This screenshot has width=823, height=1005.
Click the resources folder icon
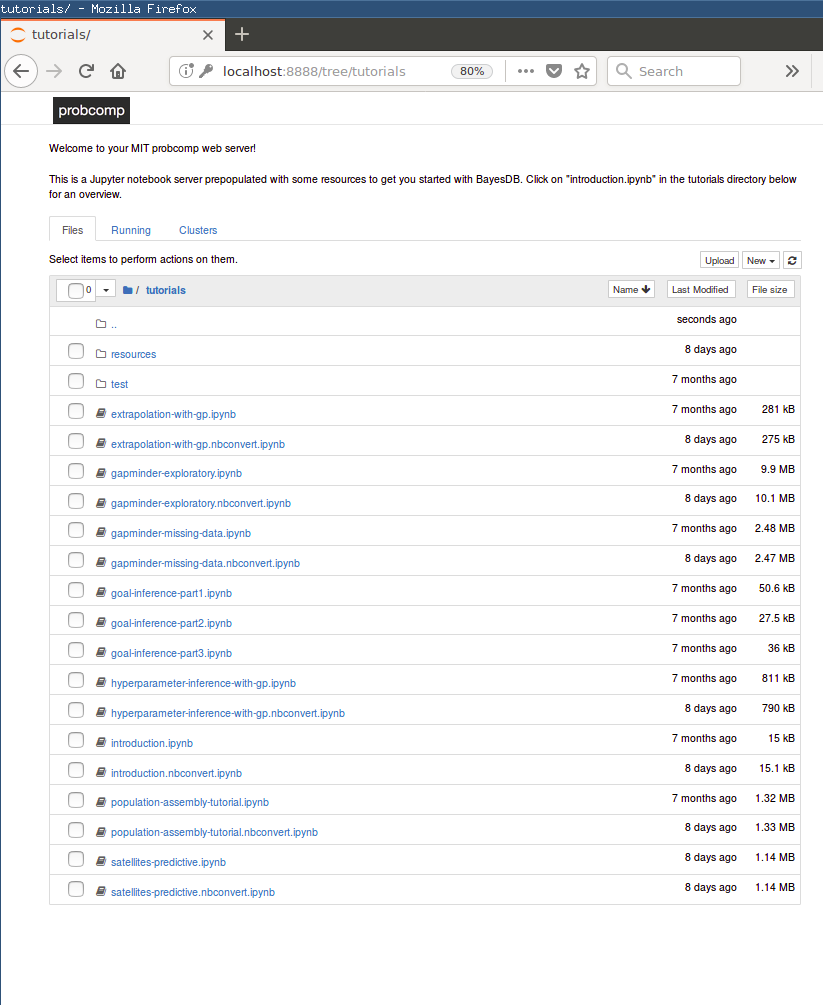click(x=101, y=354)
